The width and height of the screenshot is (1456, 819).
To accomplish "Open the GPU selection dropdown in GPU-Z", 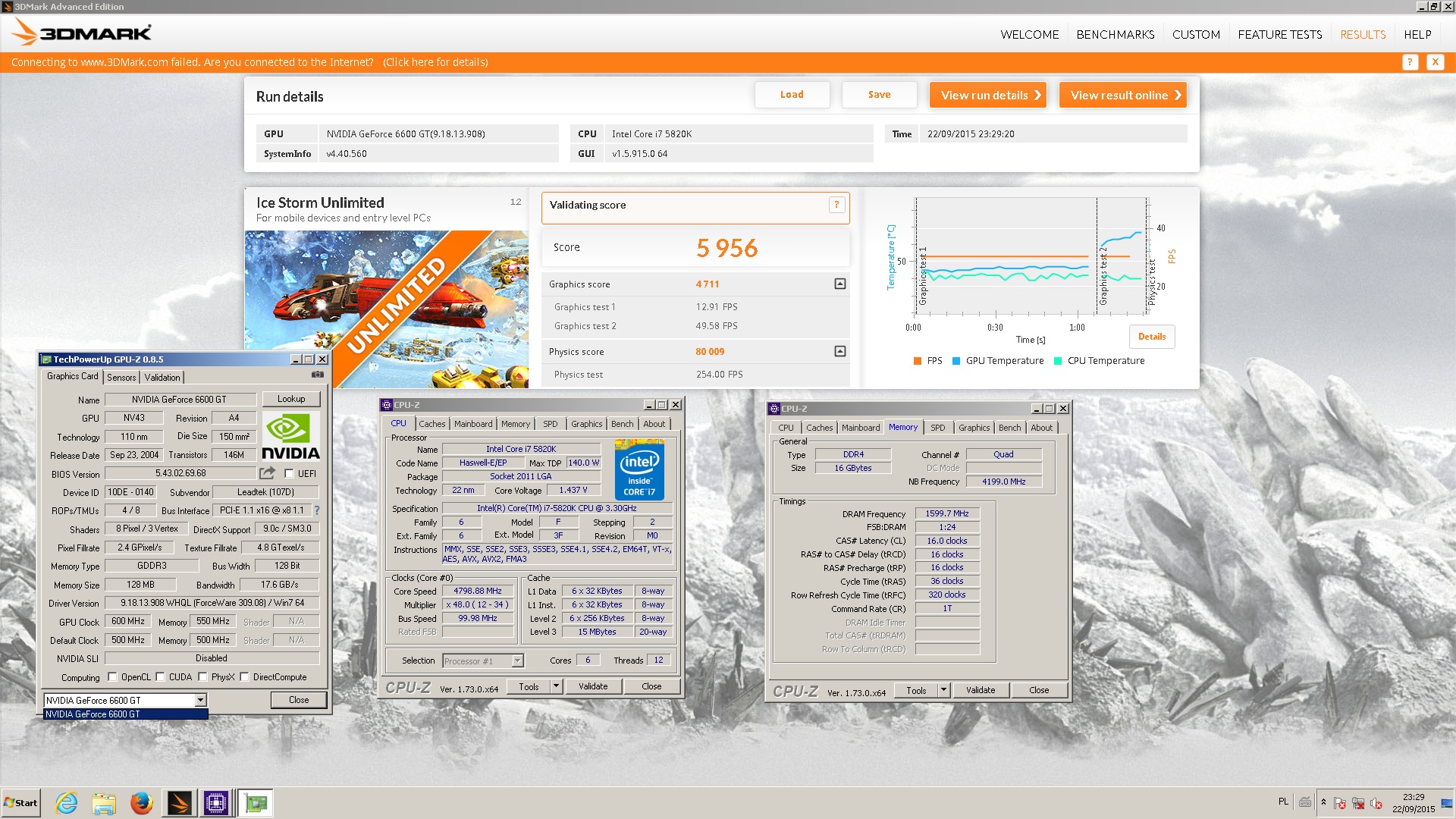I will [x=200, y=701].
